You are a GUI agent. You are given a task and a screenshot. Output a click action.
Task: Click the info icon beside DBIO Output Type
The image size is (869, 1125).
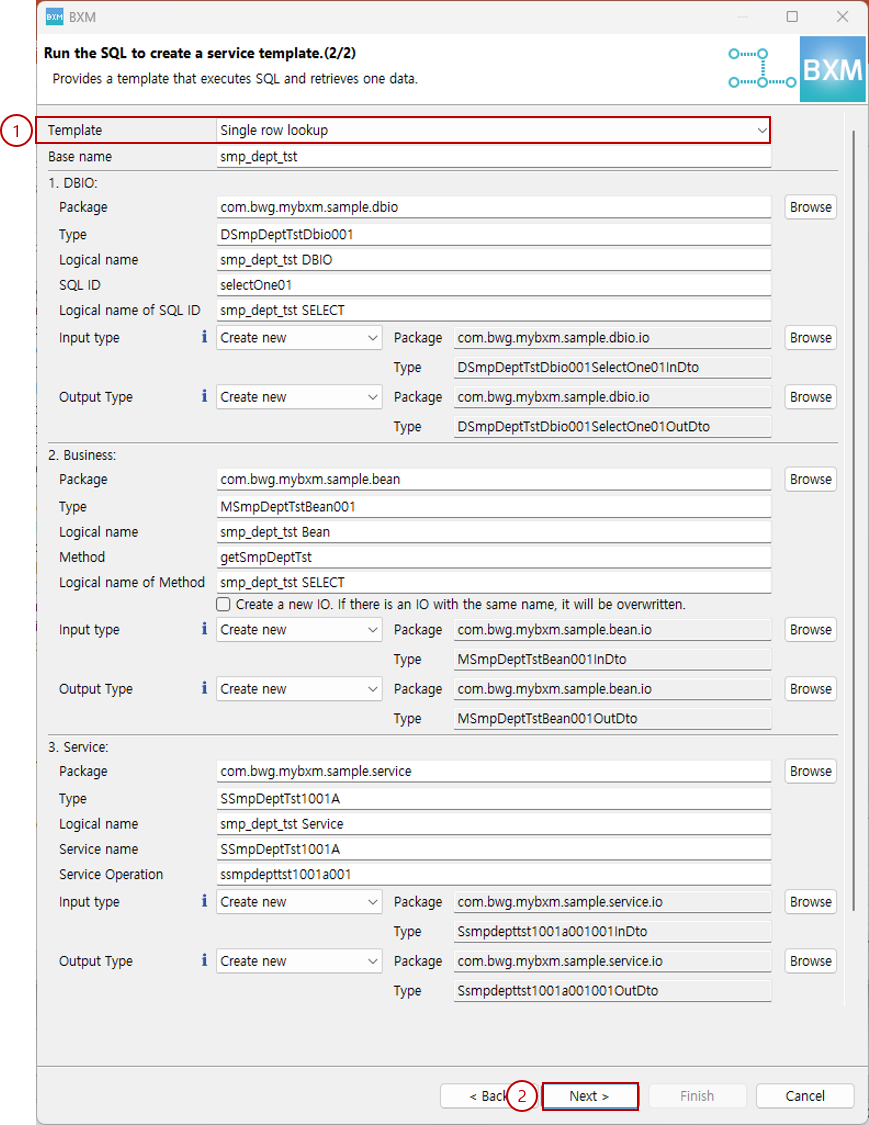click(204, 397)
